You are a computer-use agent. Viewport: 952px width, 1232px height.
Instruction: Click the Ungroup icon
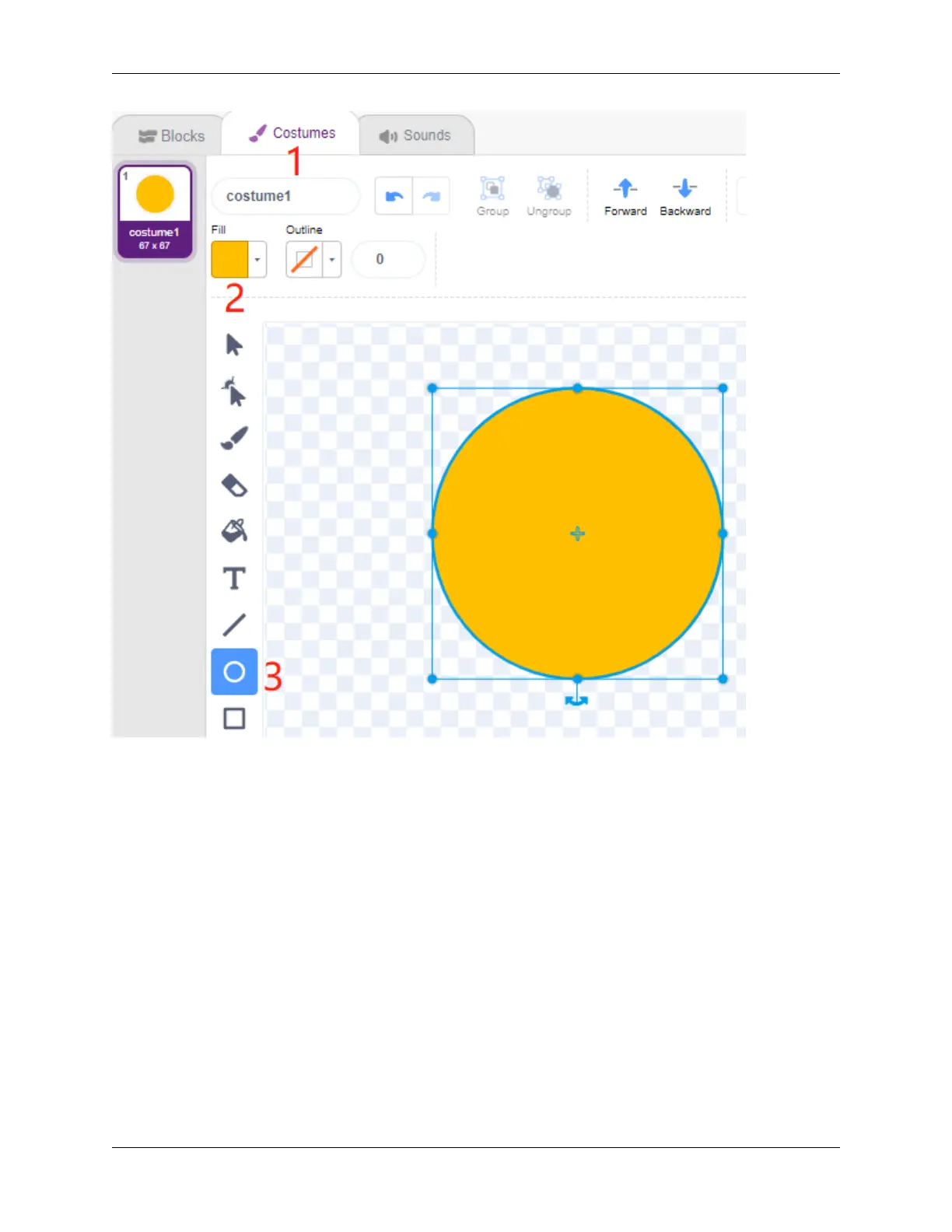click(x=549, y=196)
